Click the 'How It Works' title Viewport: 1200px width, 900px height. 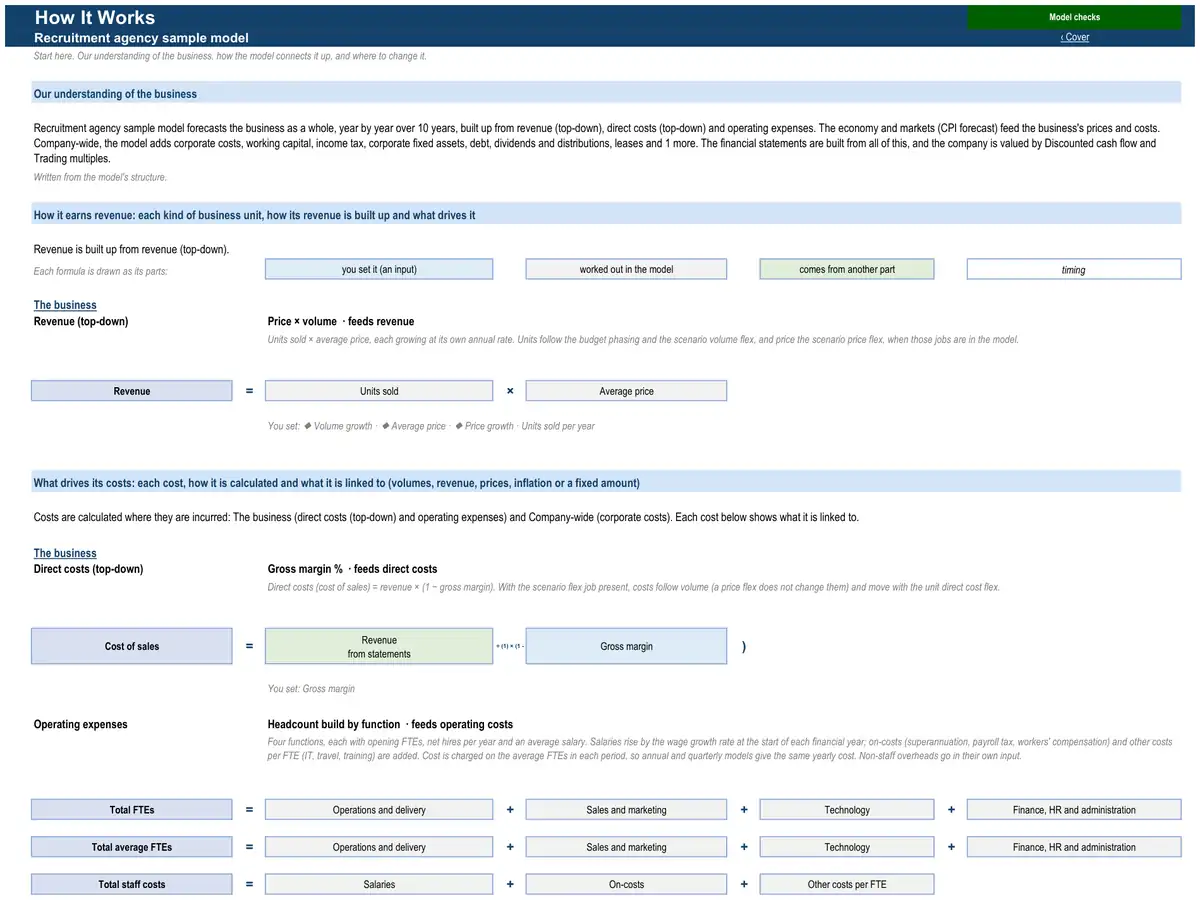pos(95,17)
